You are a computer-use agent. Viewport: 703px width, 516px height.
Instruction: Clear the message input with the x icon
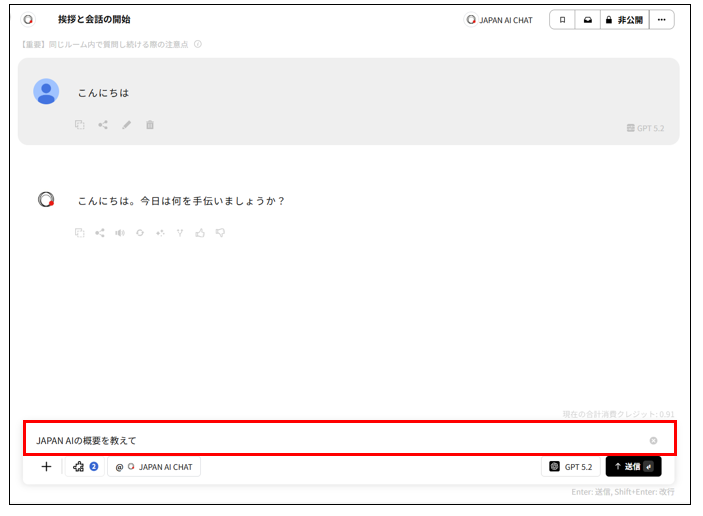click(653, 440)
